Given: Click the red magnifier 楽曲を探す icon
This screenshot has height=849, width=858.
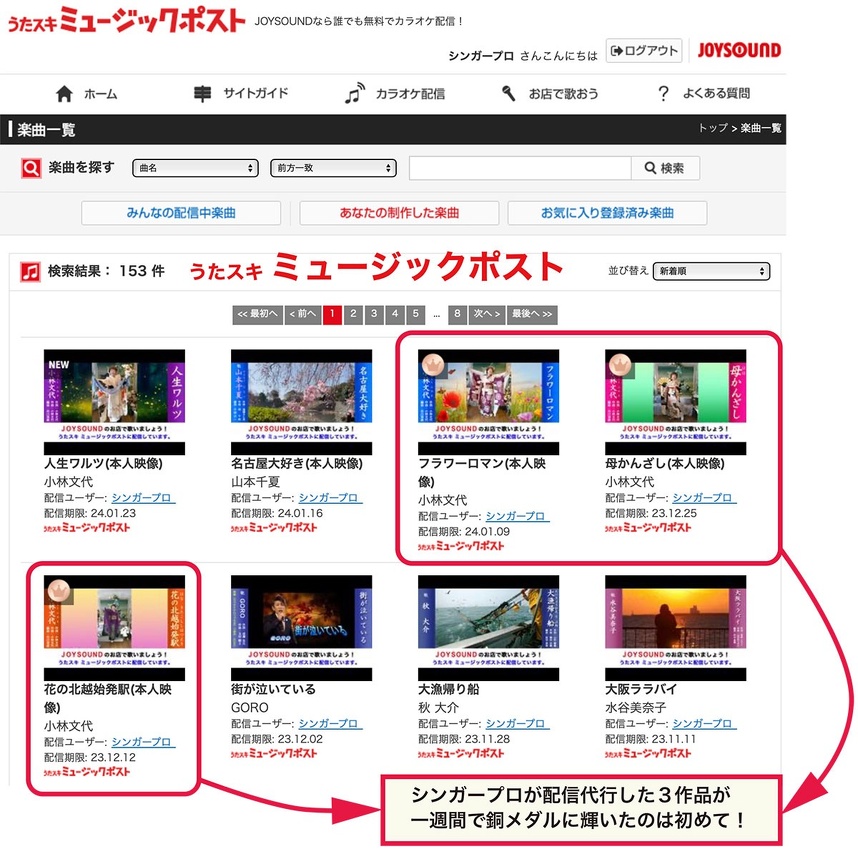Looking at the screenshot, I should (31, 168).
